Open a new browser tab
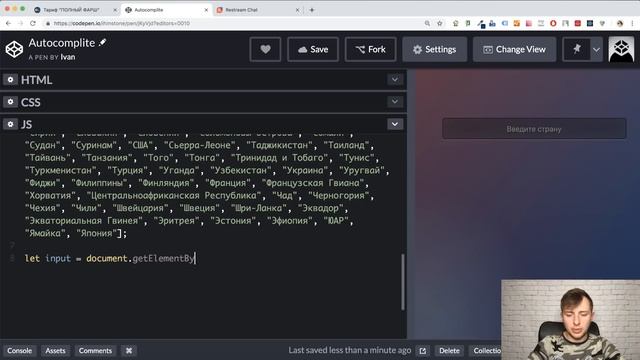640x360 pixels. pos(312,10)
